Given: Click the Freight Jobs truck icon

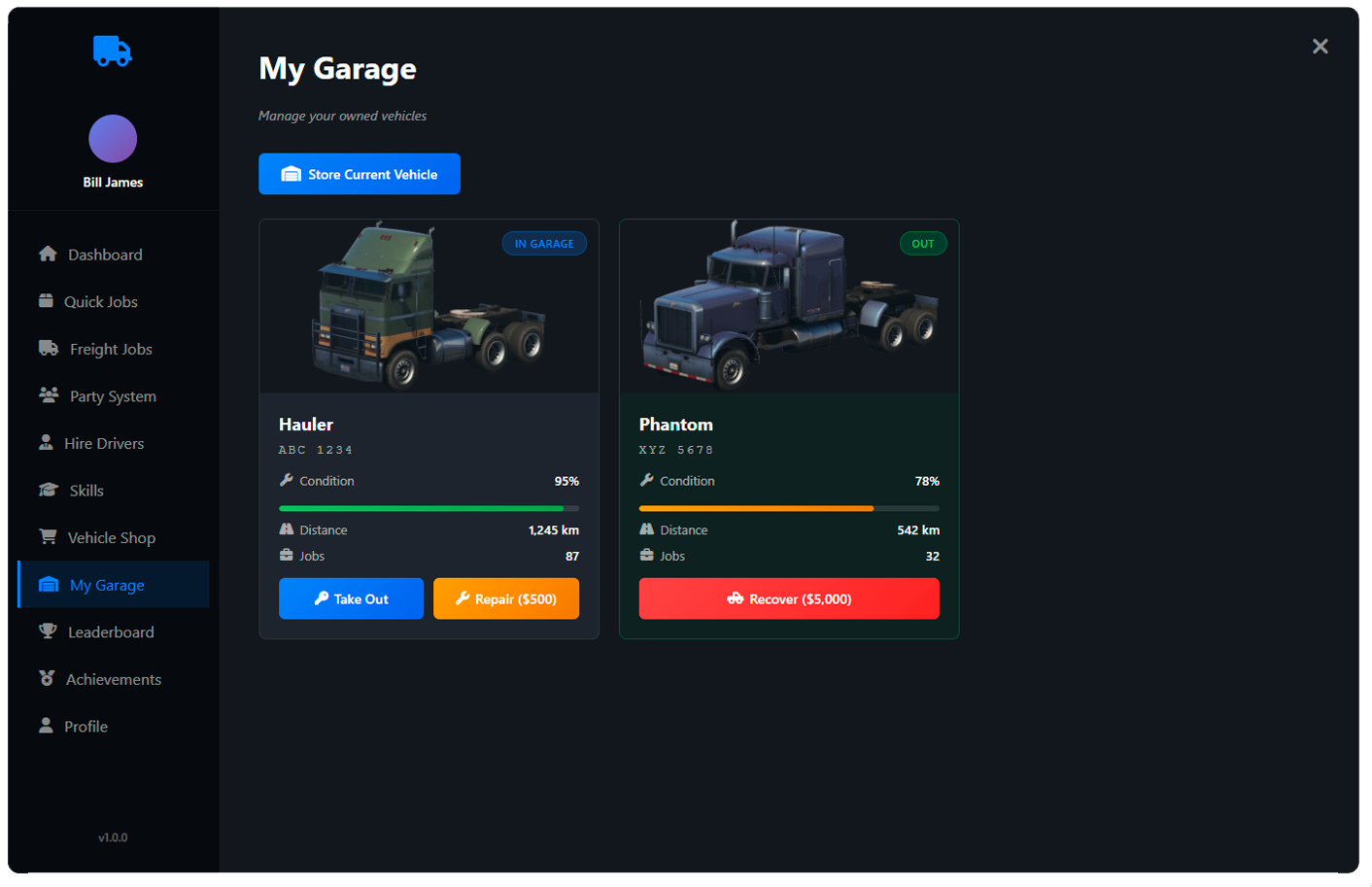Looking at the screenshot, I should (49, 348).
